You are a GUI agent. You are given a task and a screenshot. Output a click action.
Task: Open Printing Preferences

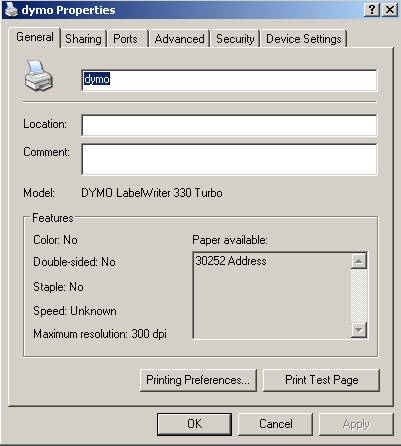click(198, 380)
